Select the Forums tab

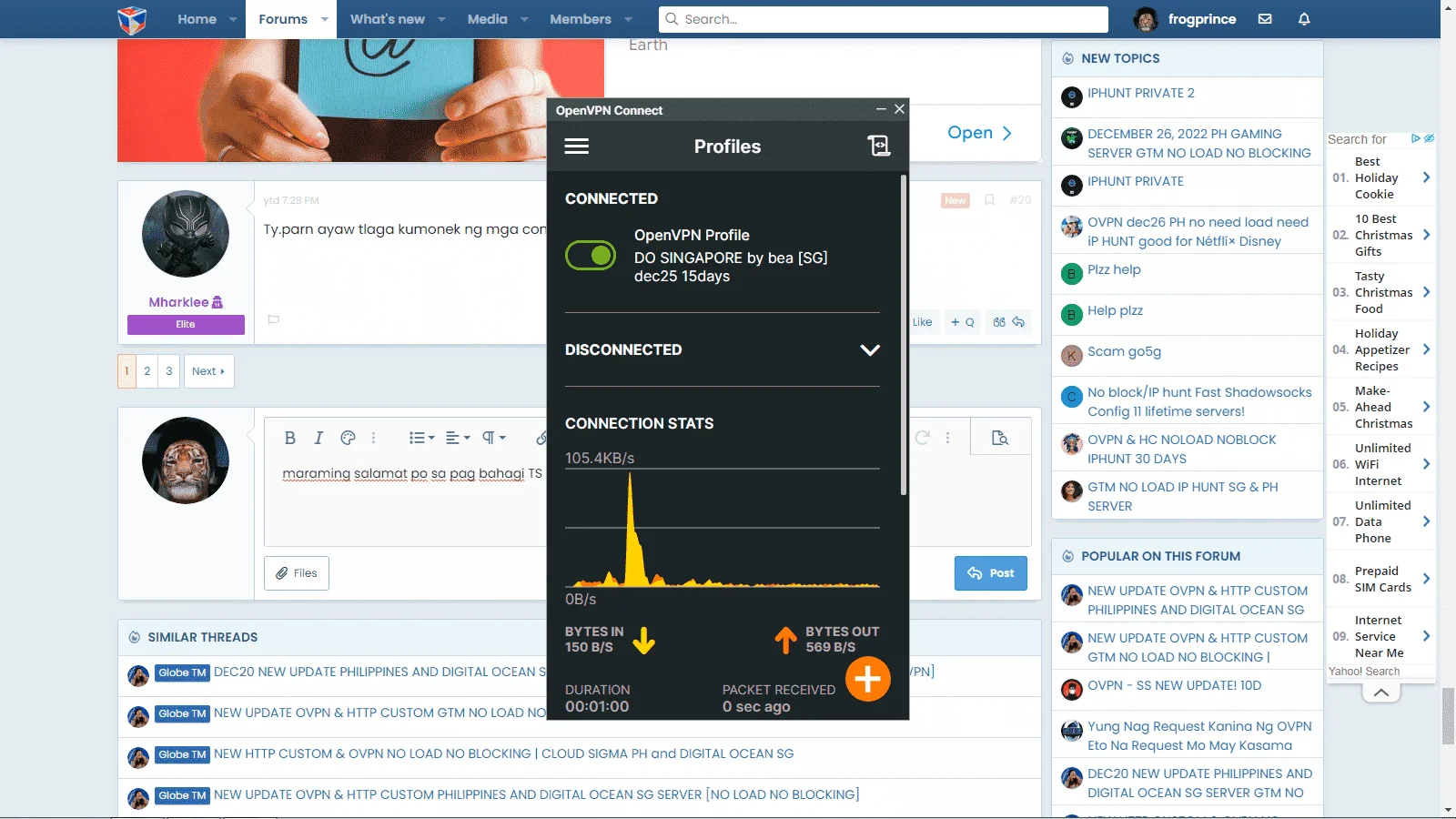point(283,19)
